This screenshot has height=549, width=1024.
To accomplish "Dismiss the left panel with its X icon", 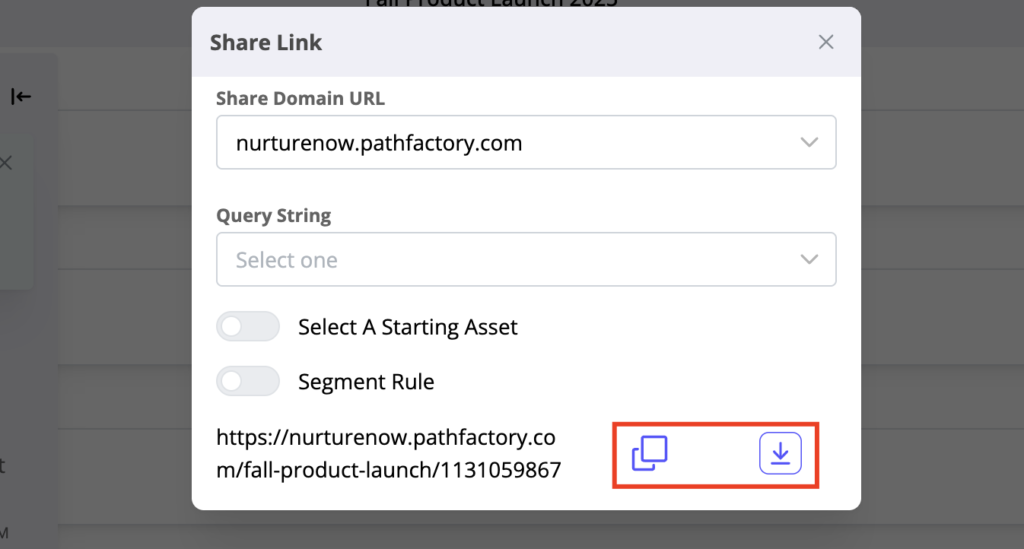I will (6, 162).
